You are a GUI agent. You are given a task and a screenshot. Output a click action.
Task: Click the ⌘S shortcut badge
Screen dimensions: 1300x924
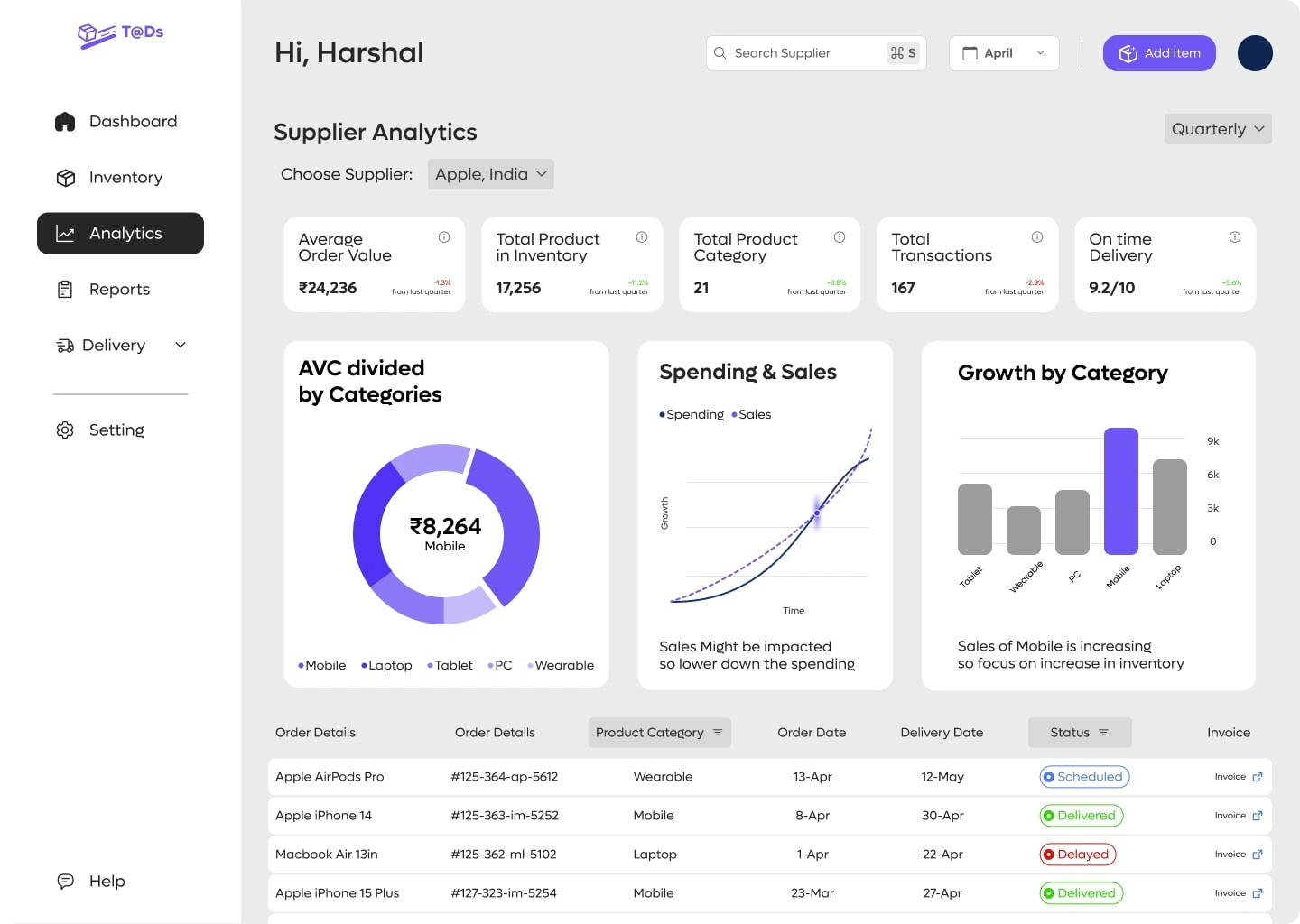903,53
